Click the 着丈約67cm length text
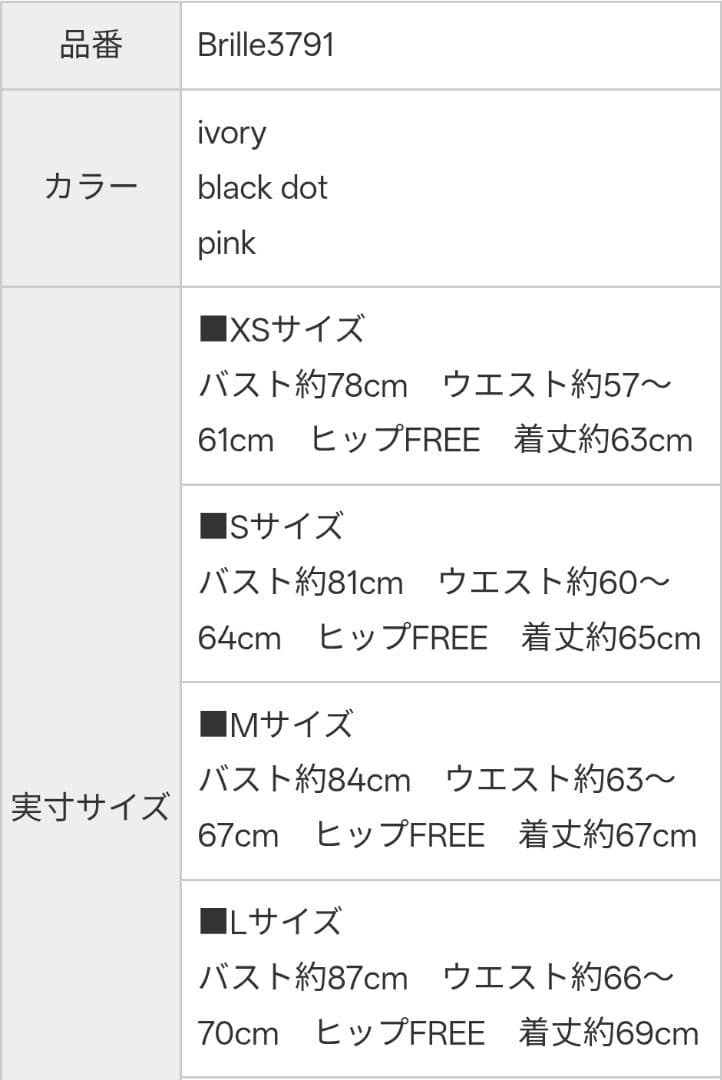Image resolution: width=722 pixels, height=1080 pixels. click(x=607, y=835)
